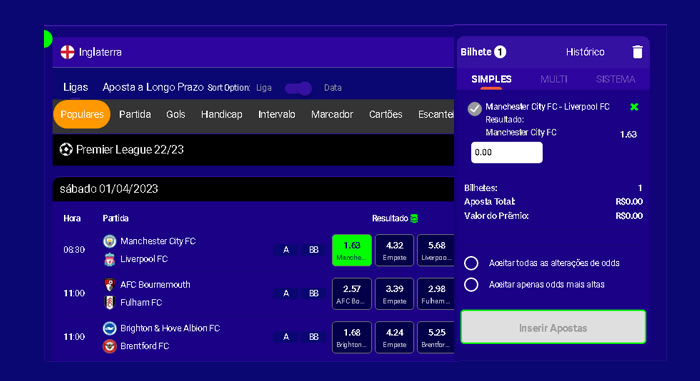Open Aposta a Longo Prazo section
Screen dimensions: 700x381
153,87
